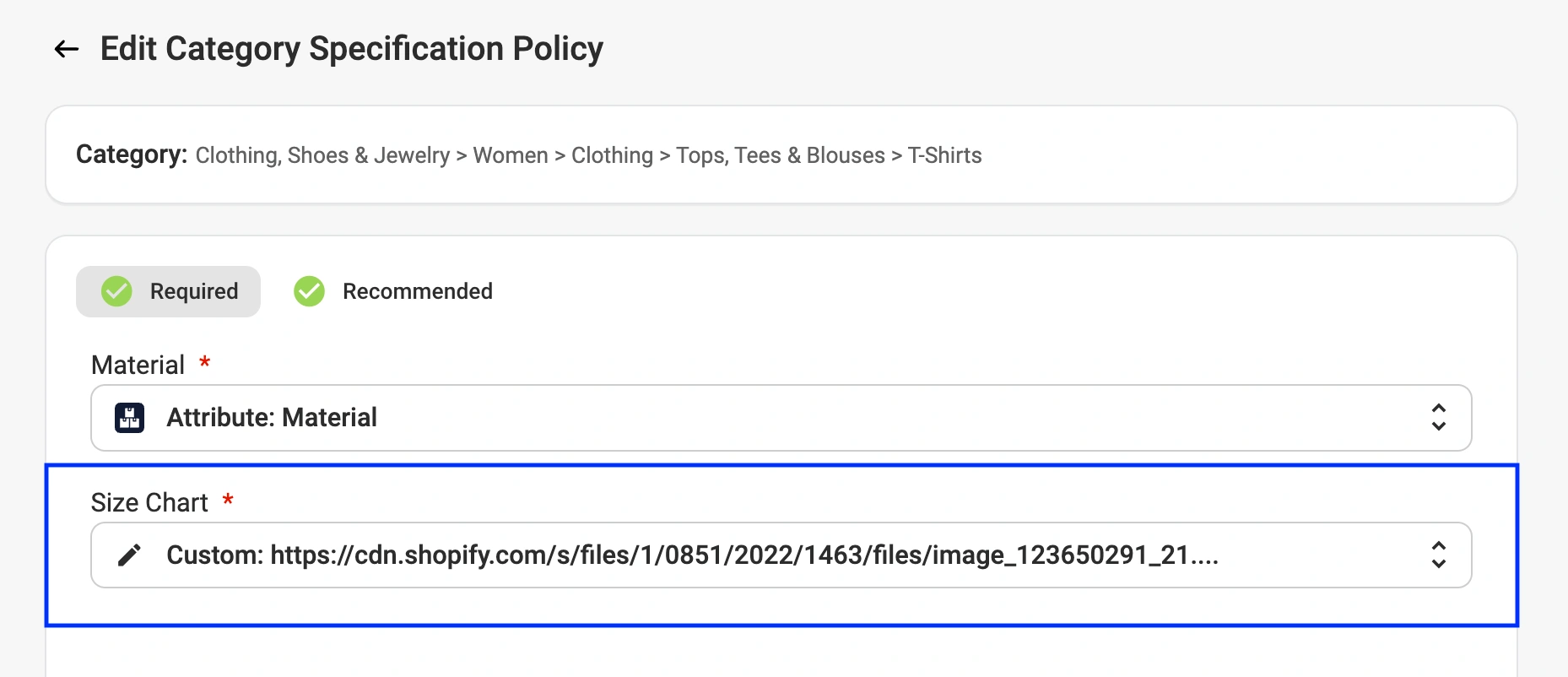The image size is (1568, 677).
Task: Click the Size Chart field label
Action: click(x=149, y=502)
